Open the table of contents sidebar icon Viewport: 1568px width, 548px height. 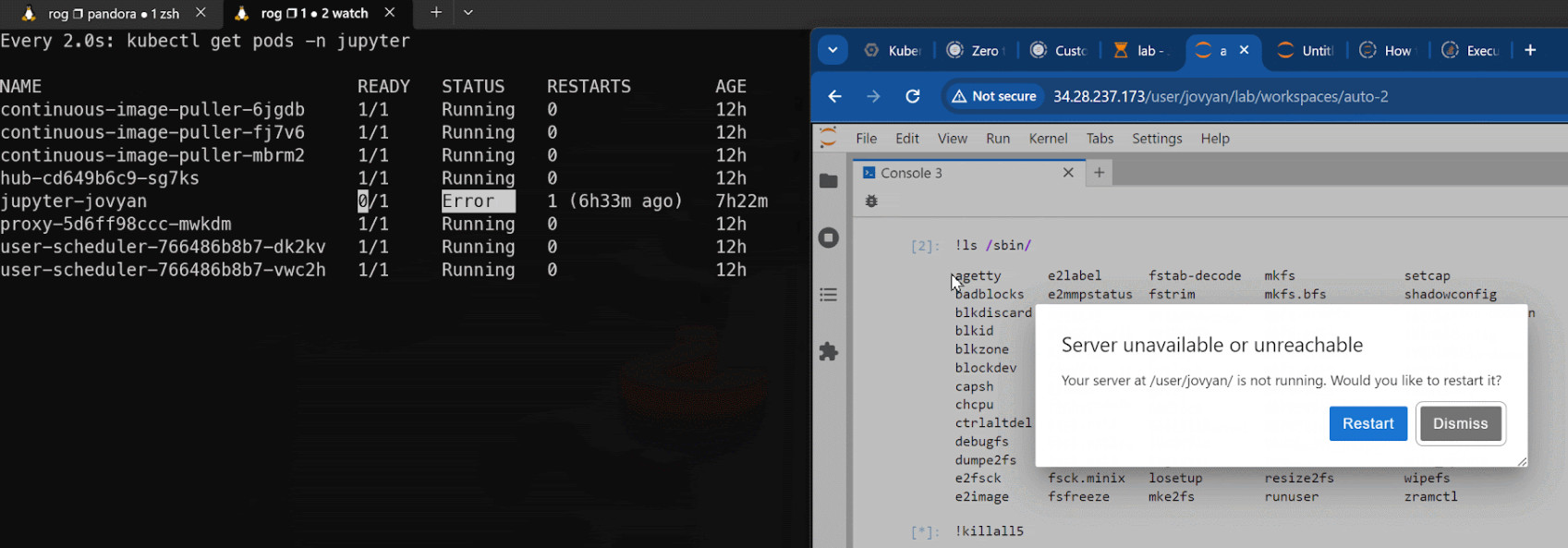829,295
